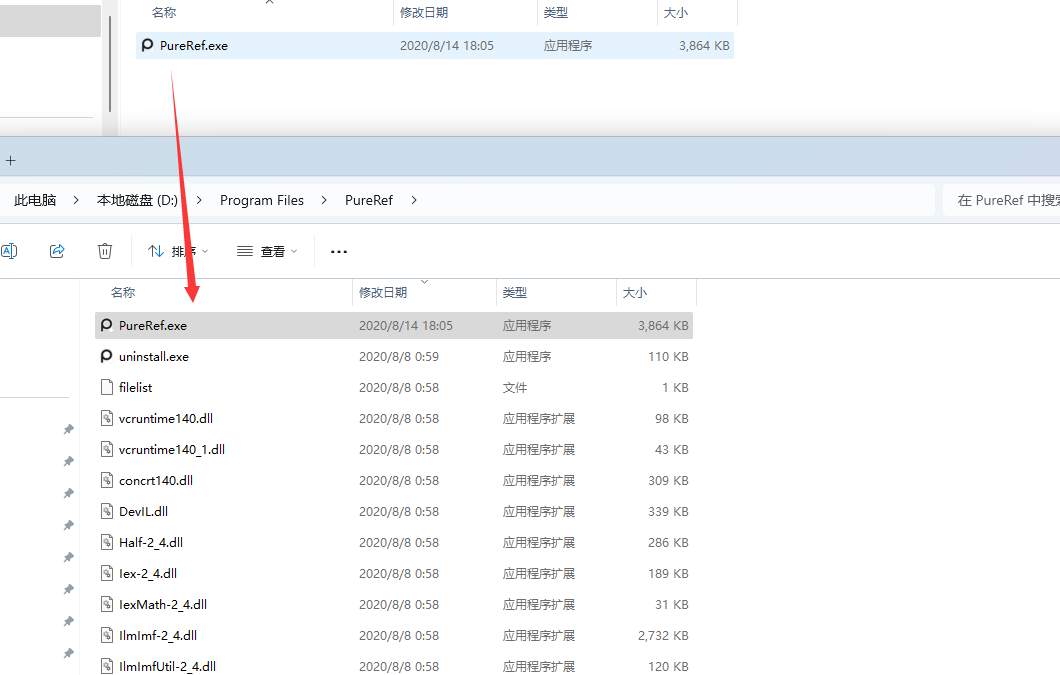1060x675 pixels.
Task: Sort by 名称 column in lower window
Action: [x=123, y=293]
